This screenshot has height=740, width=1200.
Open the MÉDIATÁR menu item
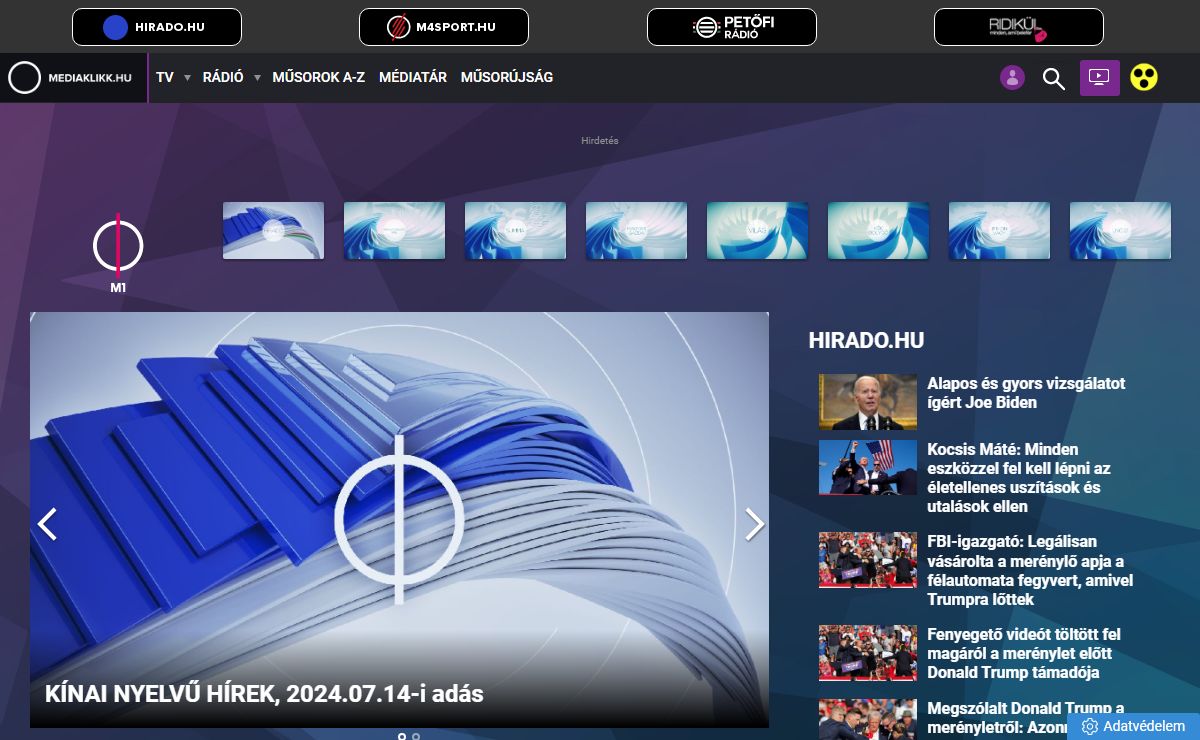(413, 77)
